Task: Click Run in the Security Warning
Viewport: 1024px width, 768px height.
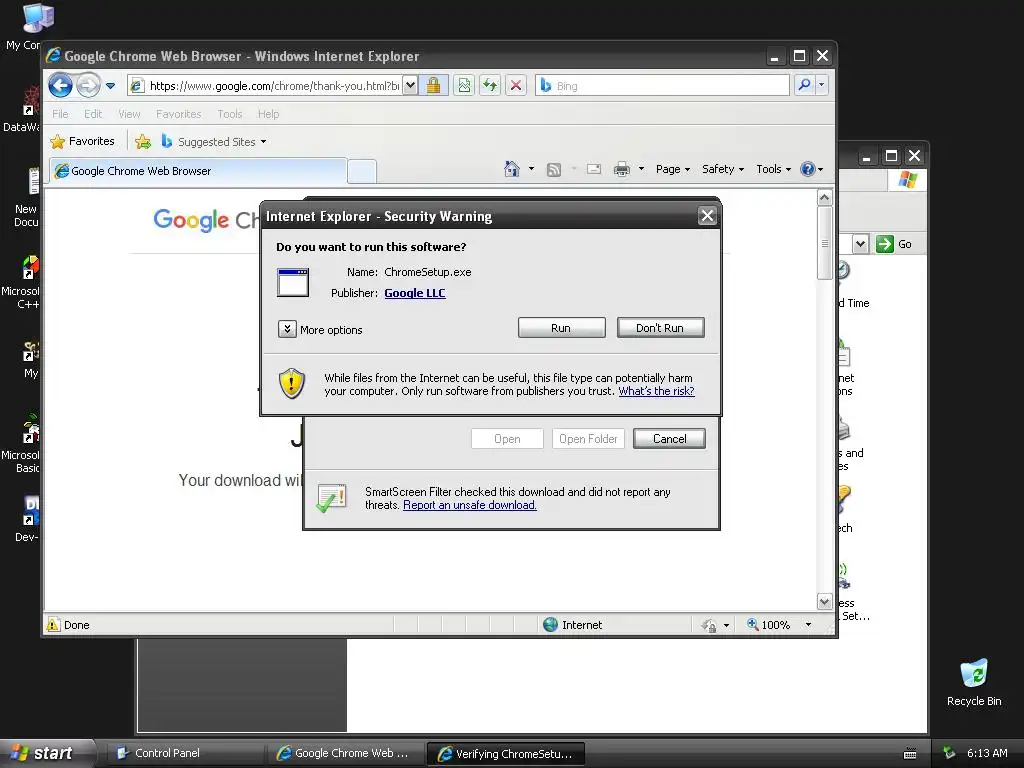Action: (561, 328)
